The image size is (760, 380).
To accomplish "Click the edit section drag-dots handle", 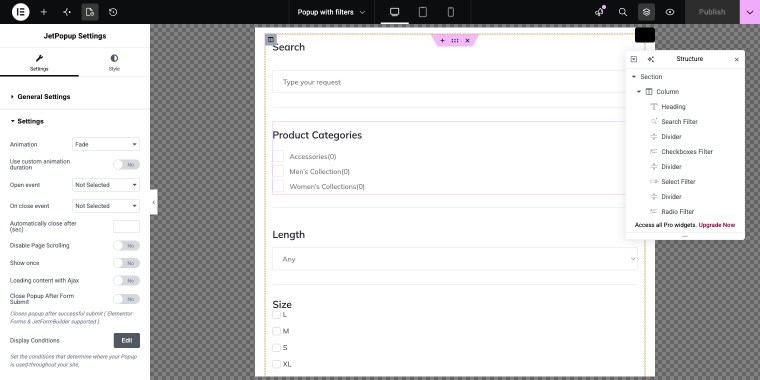I will [x=455, y=41].
